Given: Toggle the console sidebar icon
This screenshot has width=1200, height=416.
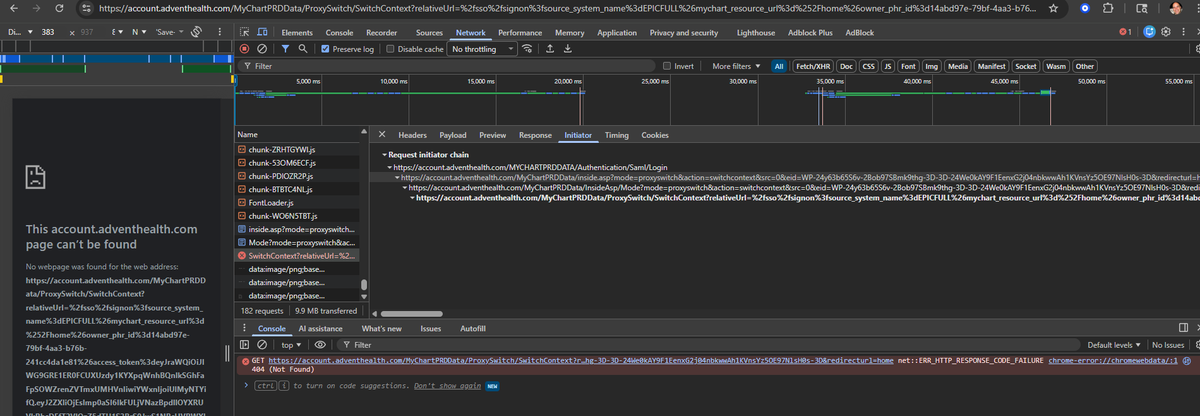Looking at the screenshot, I should [x=245, y=345].
